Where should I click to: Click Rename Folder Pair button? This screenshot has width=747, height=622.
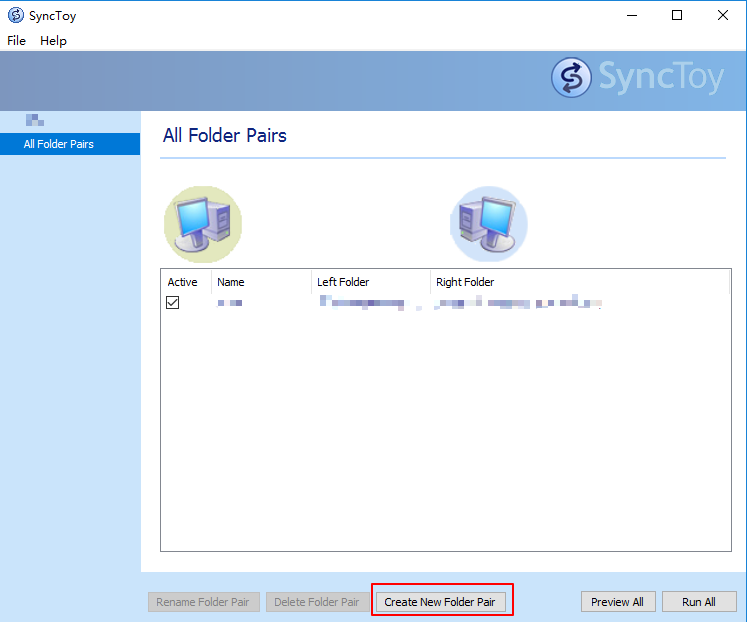coord(204,602)
